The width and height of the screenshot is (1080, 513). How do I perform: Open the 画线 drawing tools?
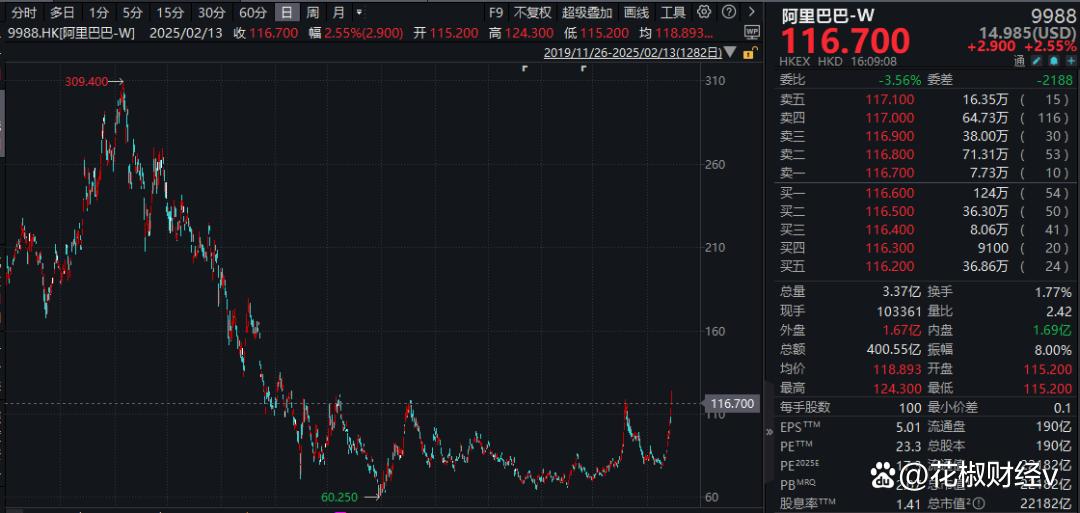point(636,12)
